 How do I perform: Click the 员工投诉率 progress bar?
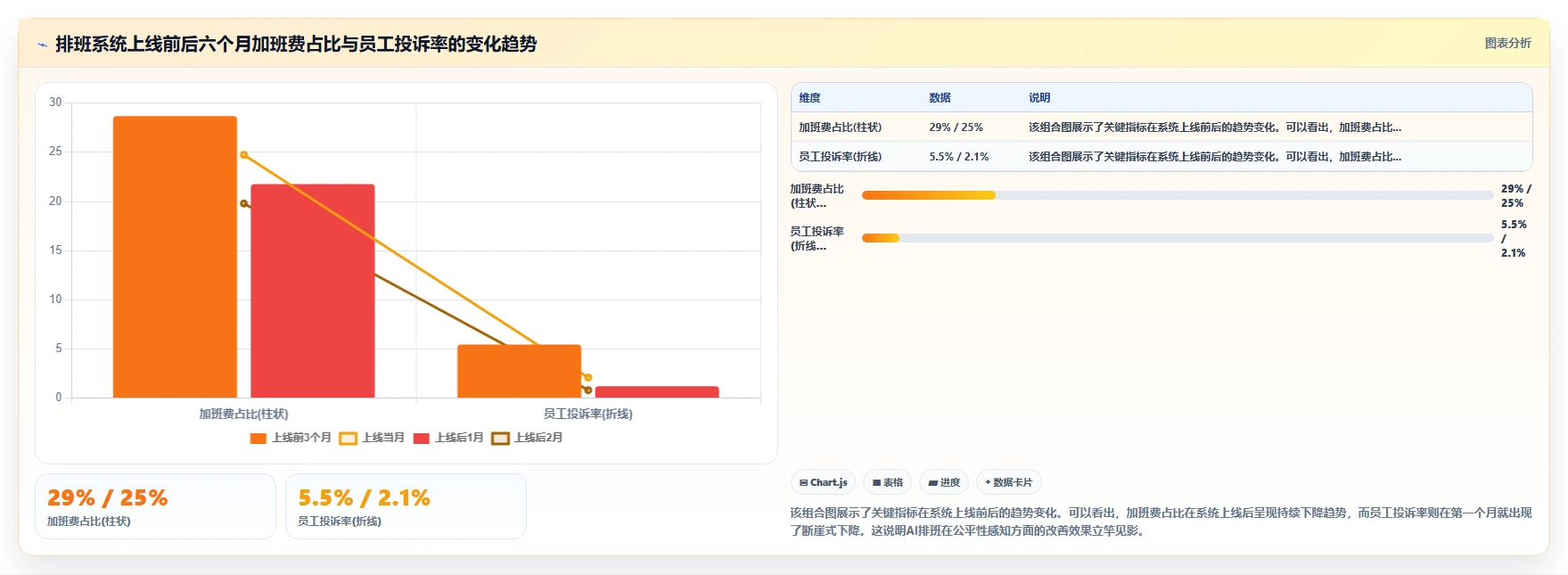[1178, 238]
